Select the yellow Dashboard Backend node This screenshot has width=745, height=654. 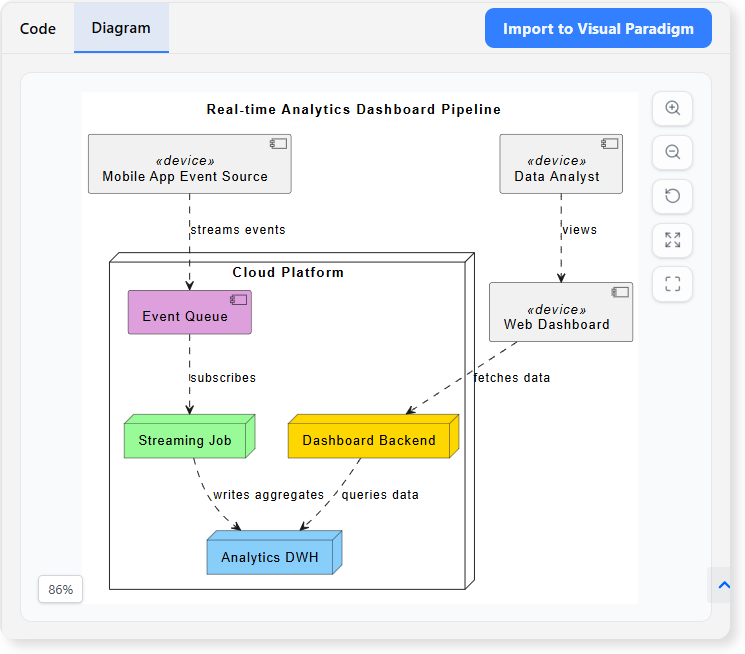point(369,440)
